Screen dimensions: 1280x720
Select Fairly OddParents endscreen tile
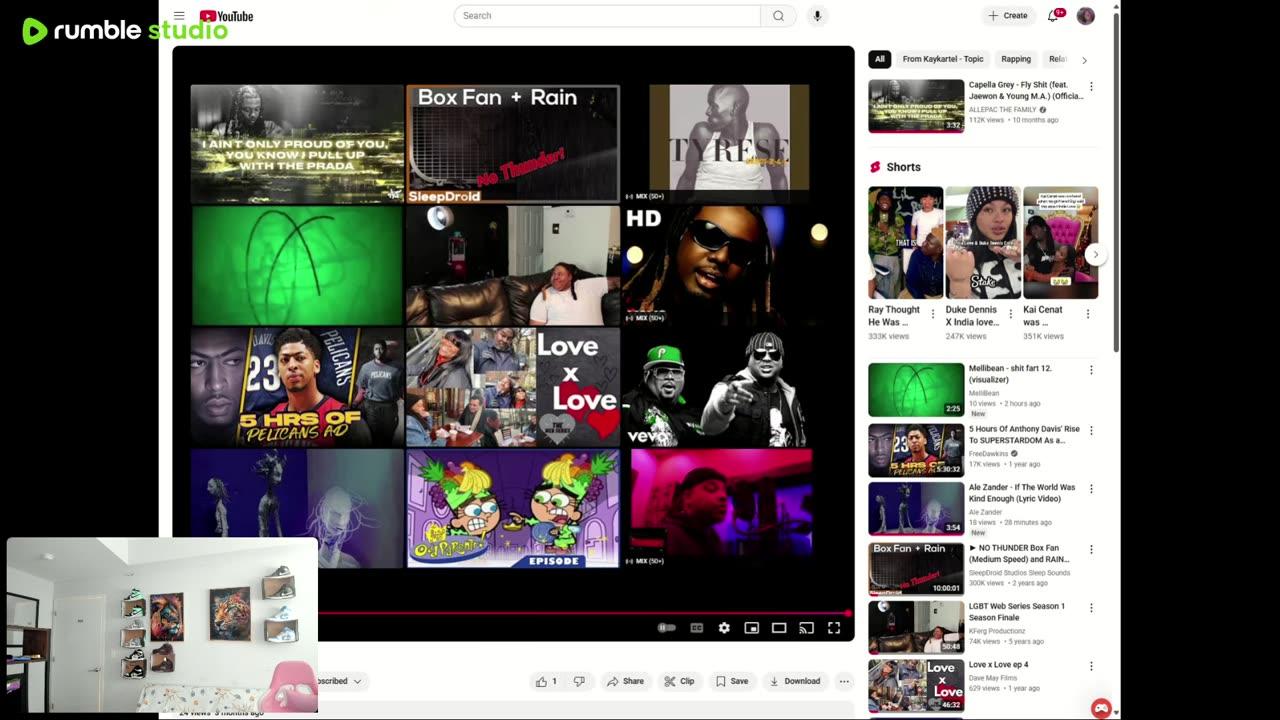pos(513,508)
